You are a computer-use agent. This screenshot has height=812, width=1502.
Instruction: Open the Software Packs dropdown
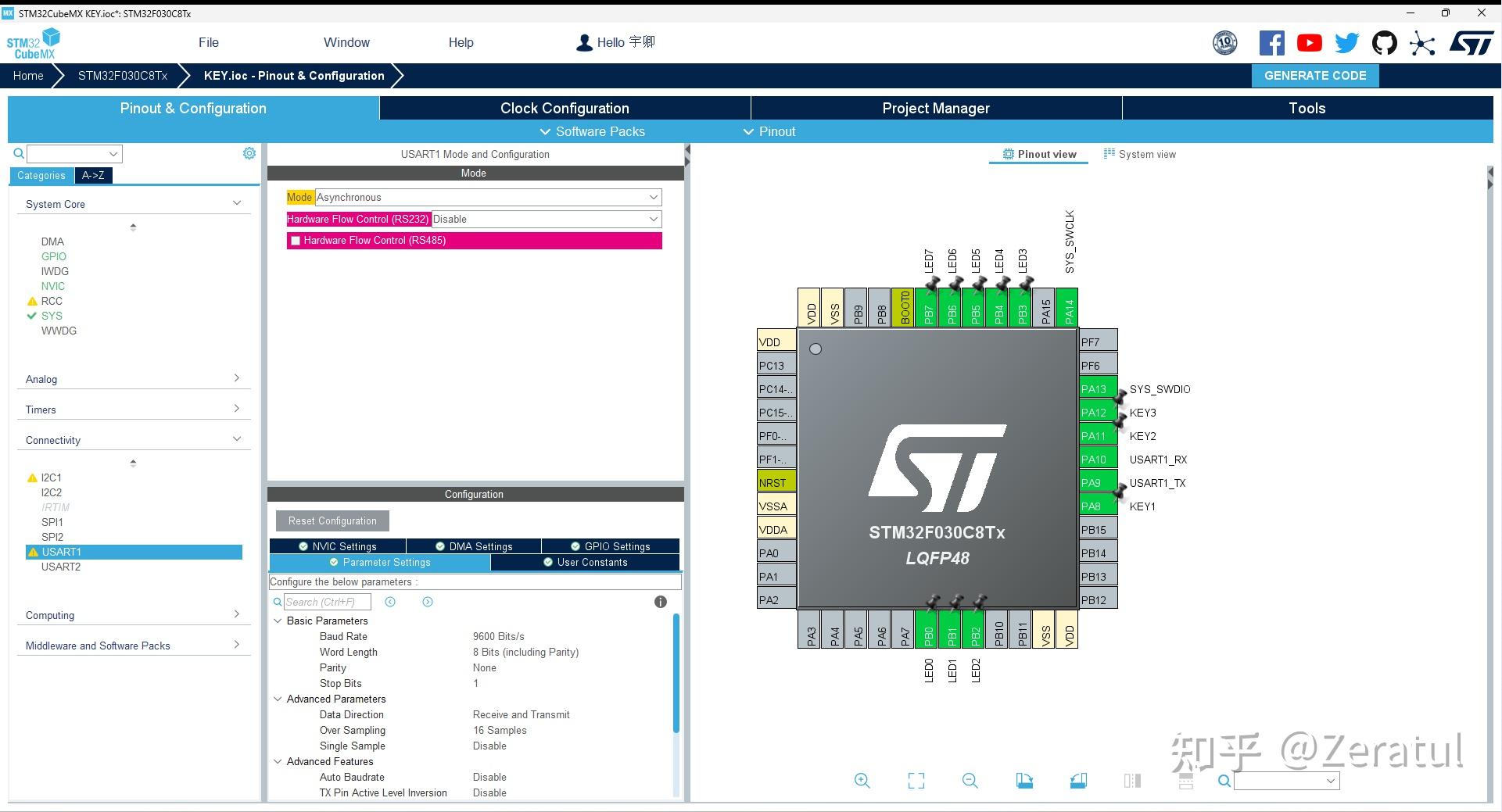coord(593,131)
